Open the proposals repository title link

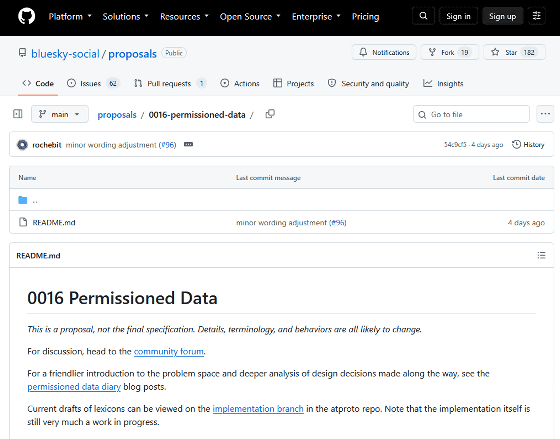tap(132, 54)
